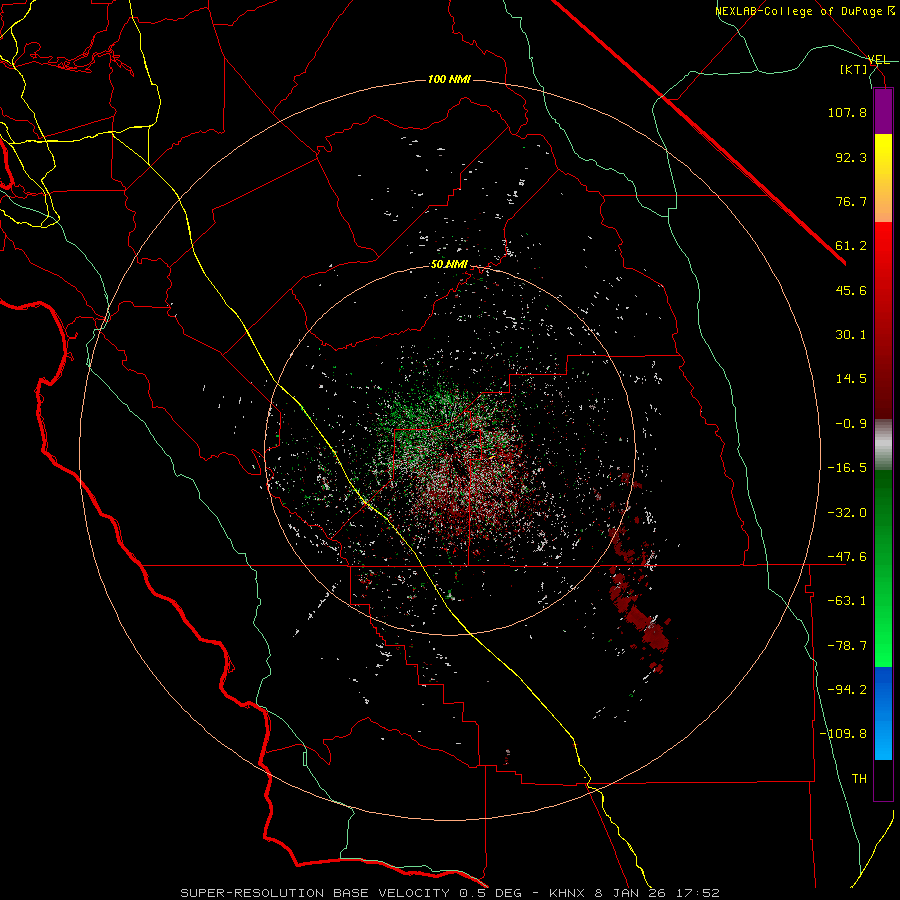Viewport: 900px width, 900px height.
Task: Select the -47.6 velocity scale value
Action: 847,557
